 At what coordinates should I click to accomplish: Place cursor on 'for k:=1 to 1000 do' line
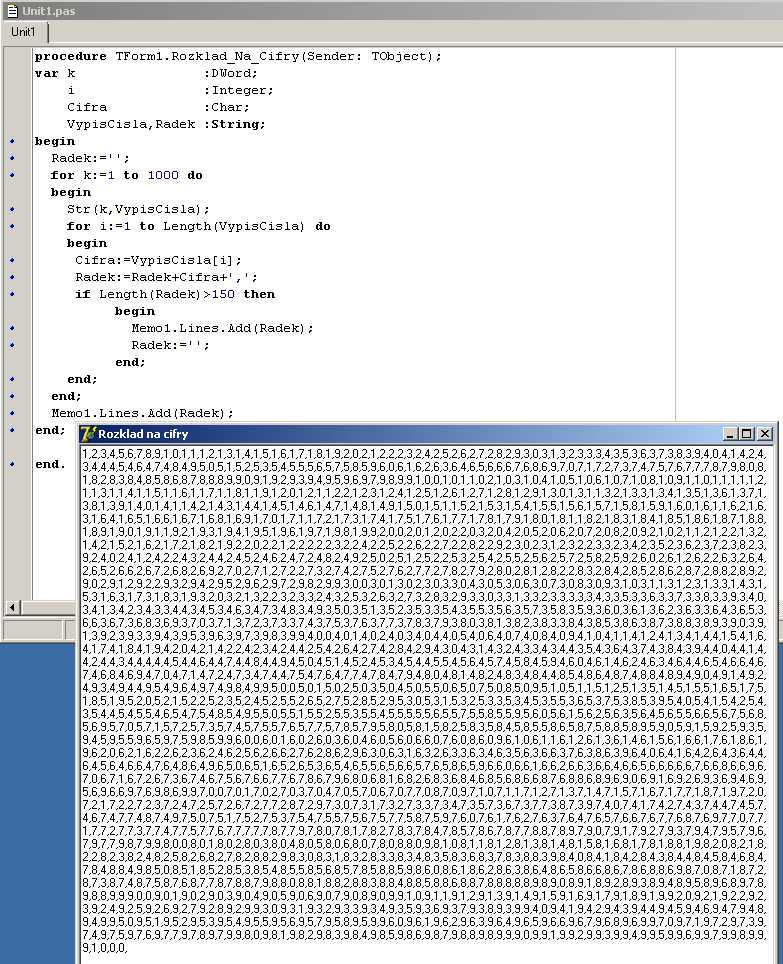point(127,175)
